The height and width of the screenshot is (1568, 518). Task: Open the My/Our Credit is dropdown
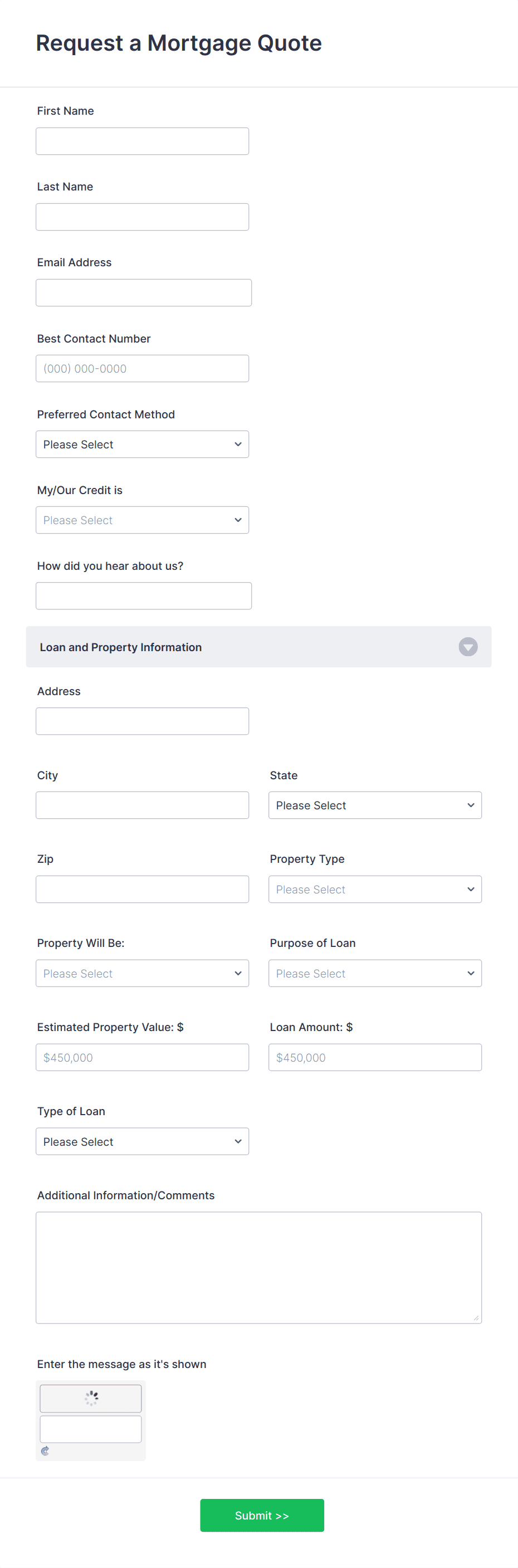tap(142, 519)
